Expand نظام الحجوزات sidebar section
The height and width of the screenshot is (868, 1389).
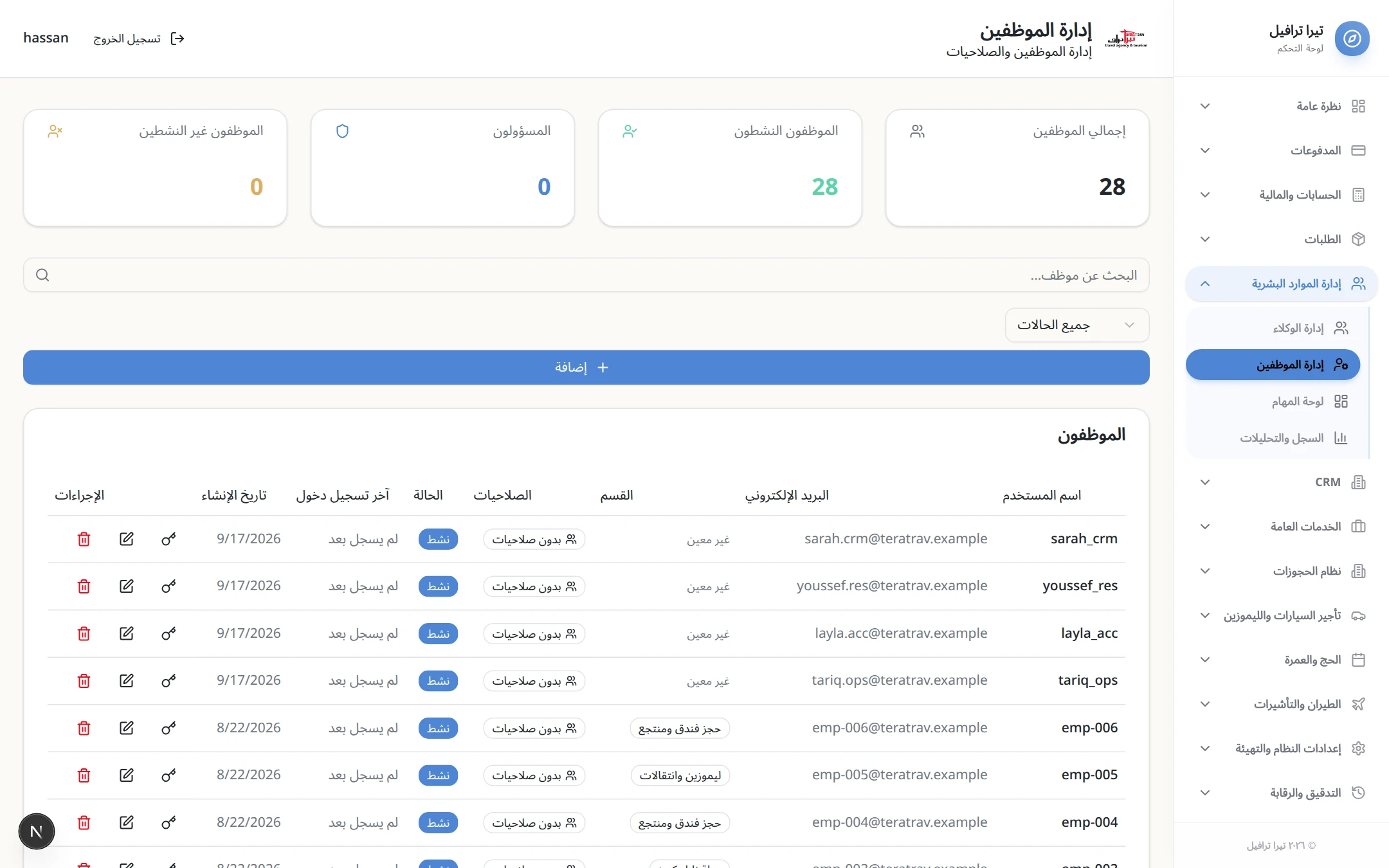tap(1281, 571)
